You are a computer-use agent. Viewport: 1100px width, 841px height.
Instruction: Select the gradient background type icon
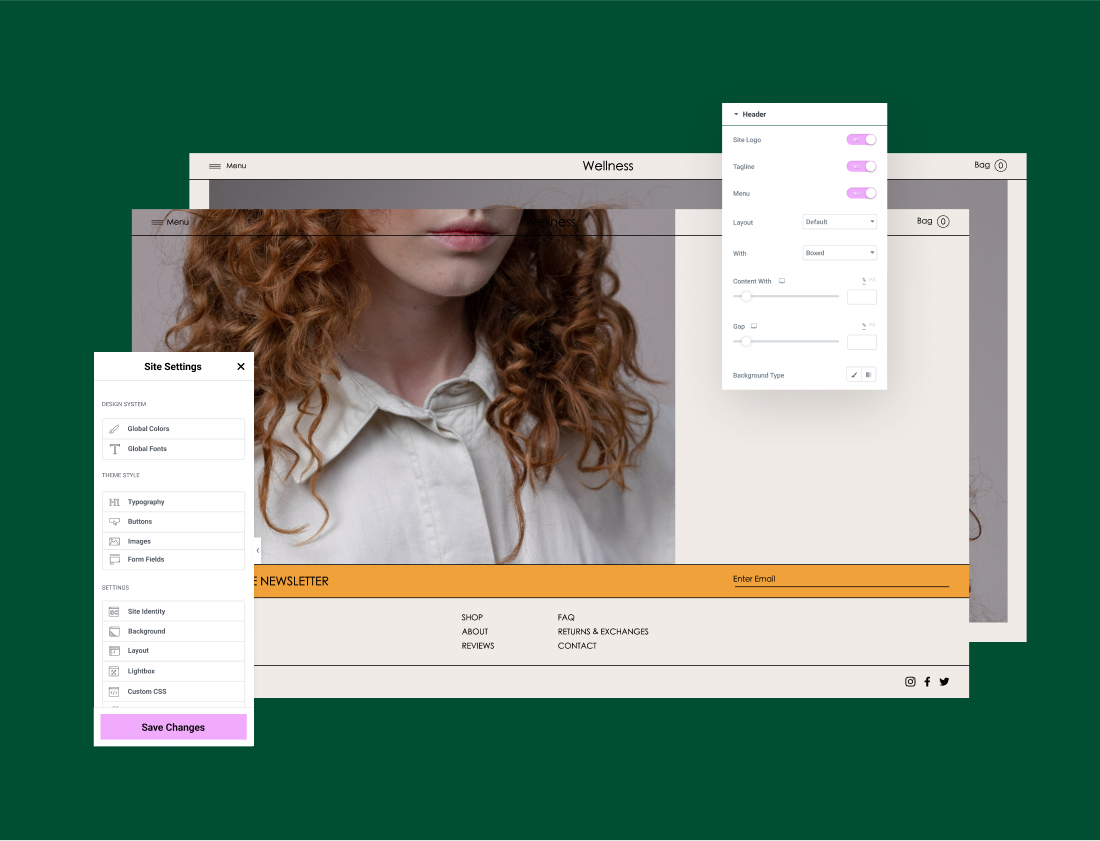(x=869, y=375)
